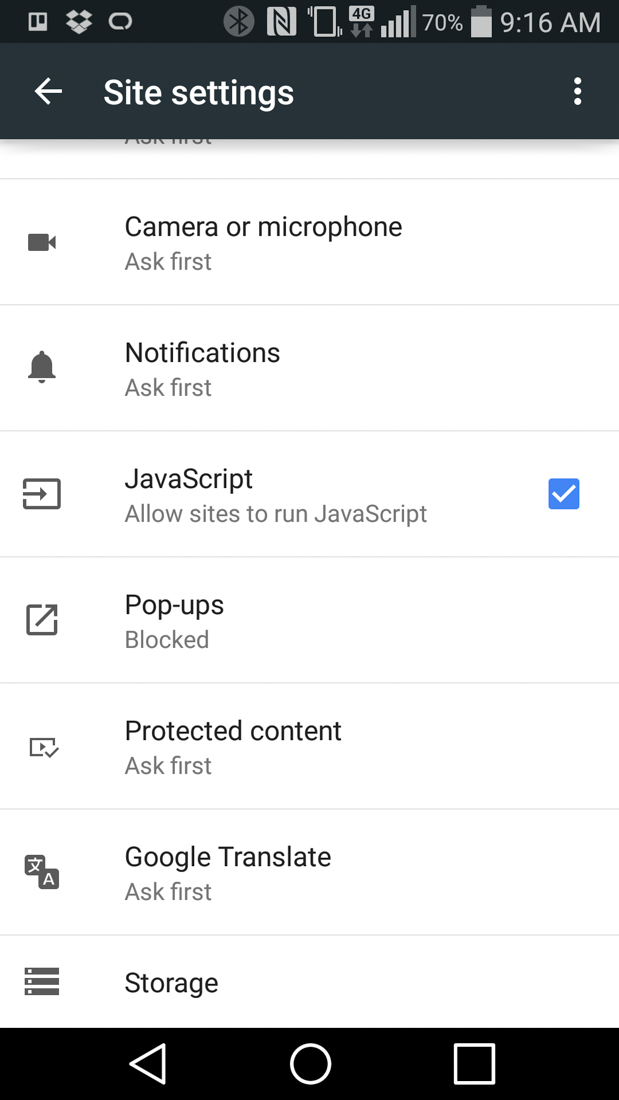Tap the Google Translate icon
The height and width of the screenshot is (1100, 619).
tap(42, 872)
